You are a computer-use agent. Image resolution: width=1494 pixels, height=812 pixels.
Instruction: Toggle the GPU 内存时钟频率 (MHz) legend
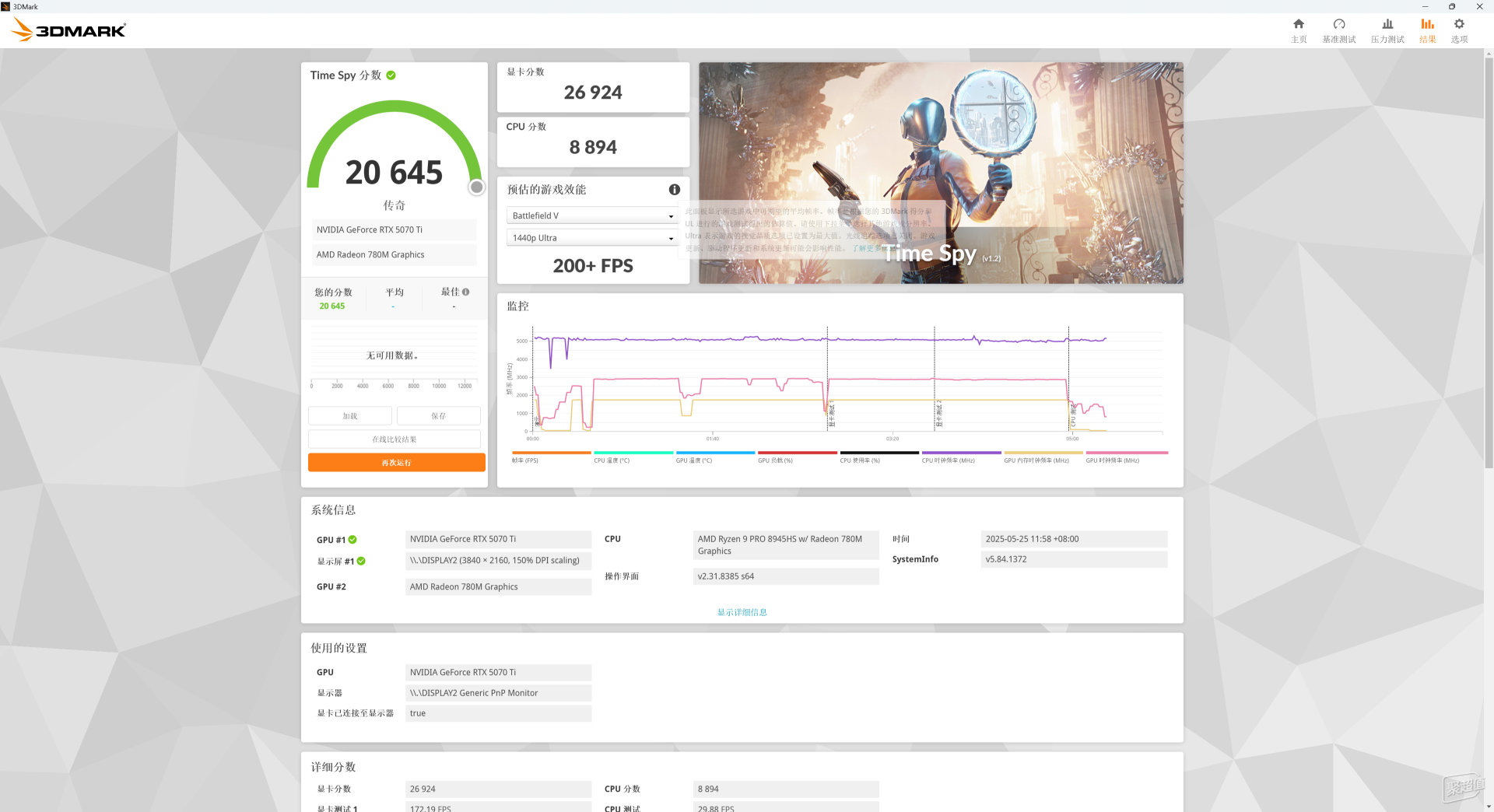[x=1043, y=457]
